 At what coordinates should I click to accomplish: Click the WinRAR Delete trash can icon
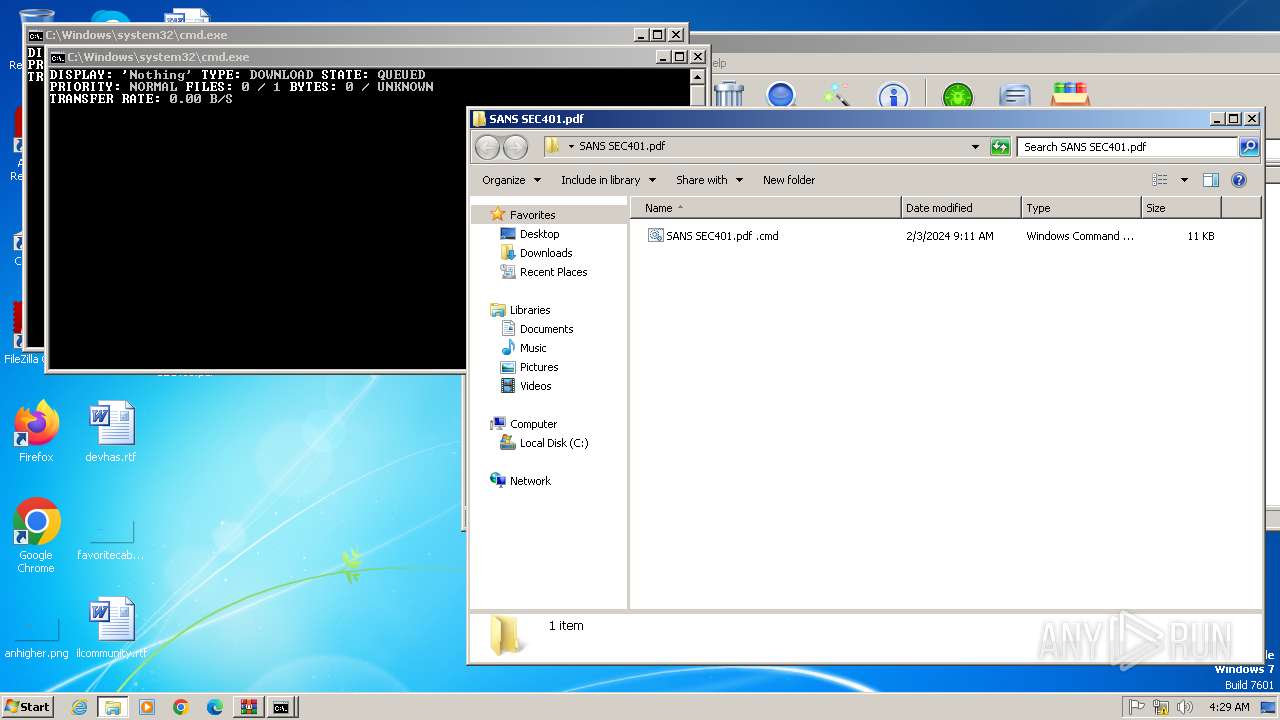click(729, 95)
